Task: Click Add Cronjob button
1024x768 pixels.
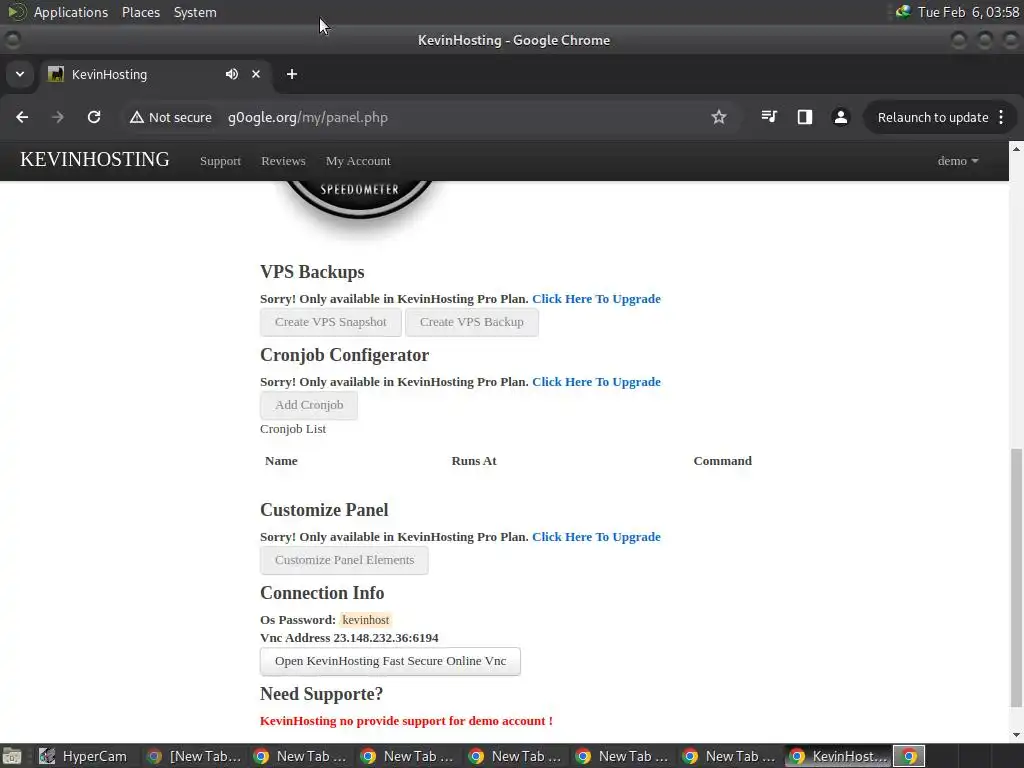Action: tap(309, 405)
